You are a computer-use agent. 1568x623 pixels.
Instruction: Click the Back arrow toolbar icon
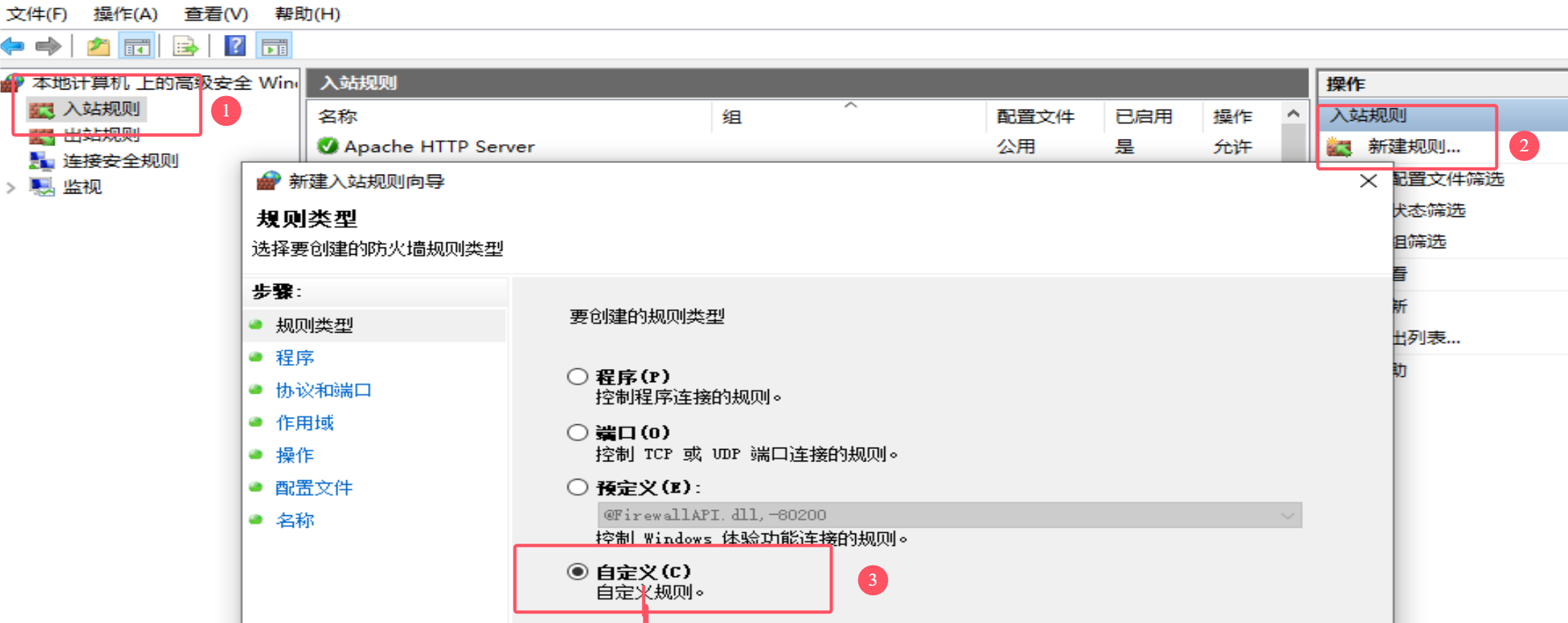point(13,47)
